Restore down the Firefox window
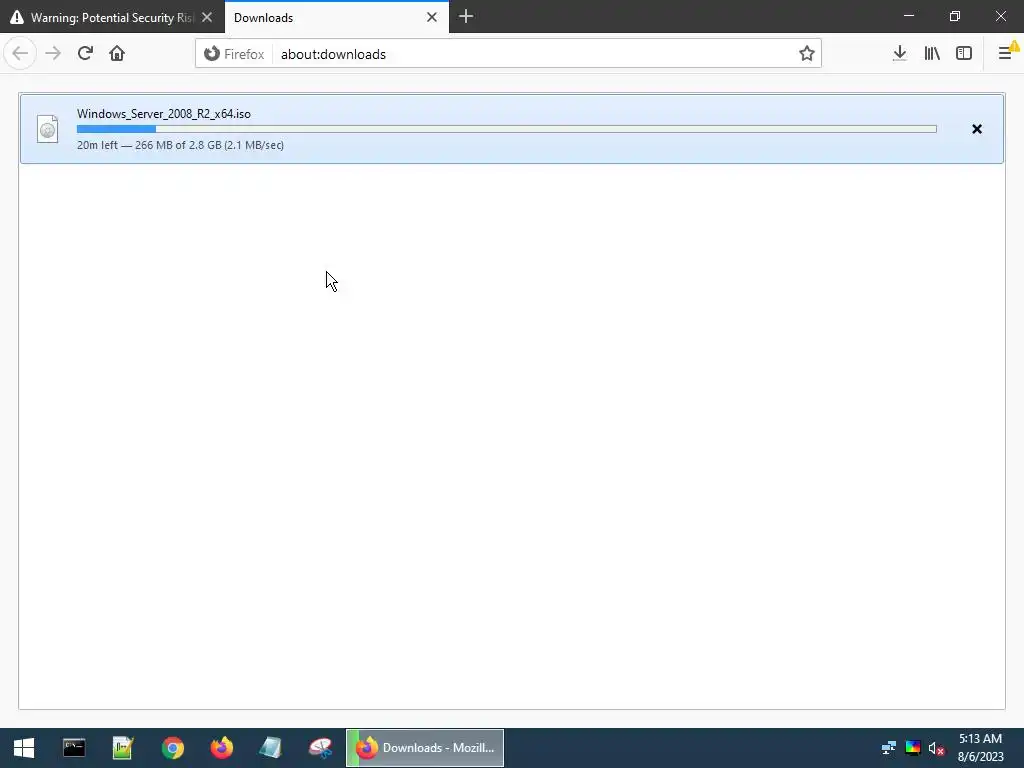 pyautogui.click(x=955, y=16)
